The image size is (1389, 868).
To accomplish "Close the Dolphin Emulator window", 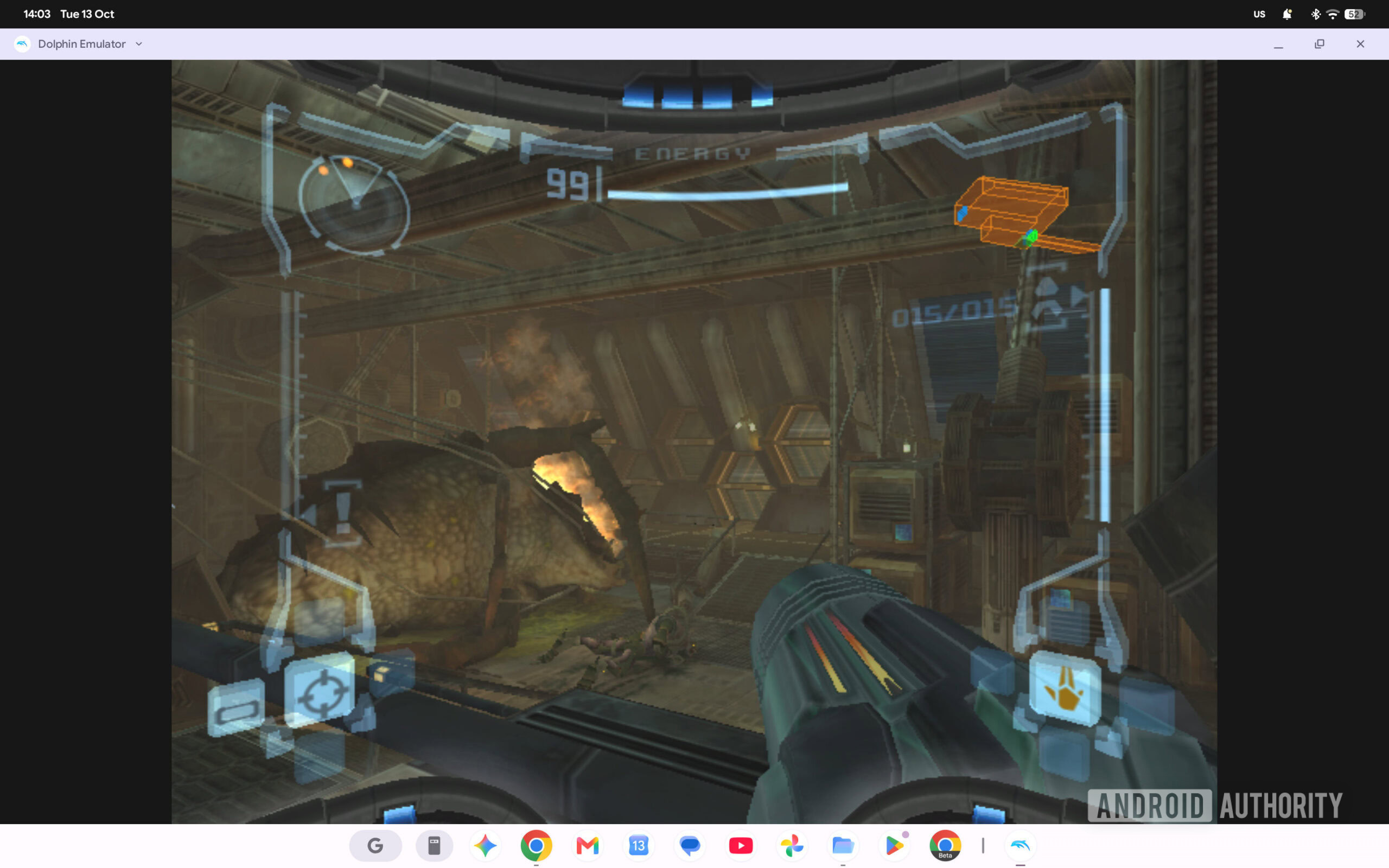I will point(1360,44).
